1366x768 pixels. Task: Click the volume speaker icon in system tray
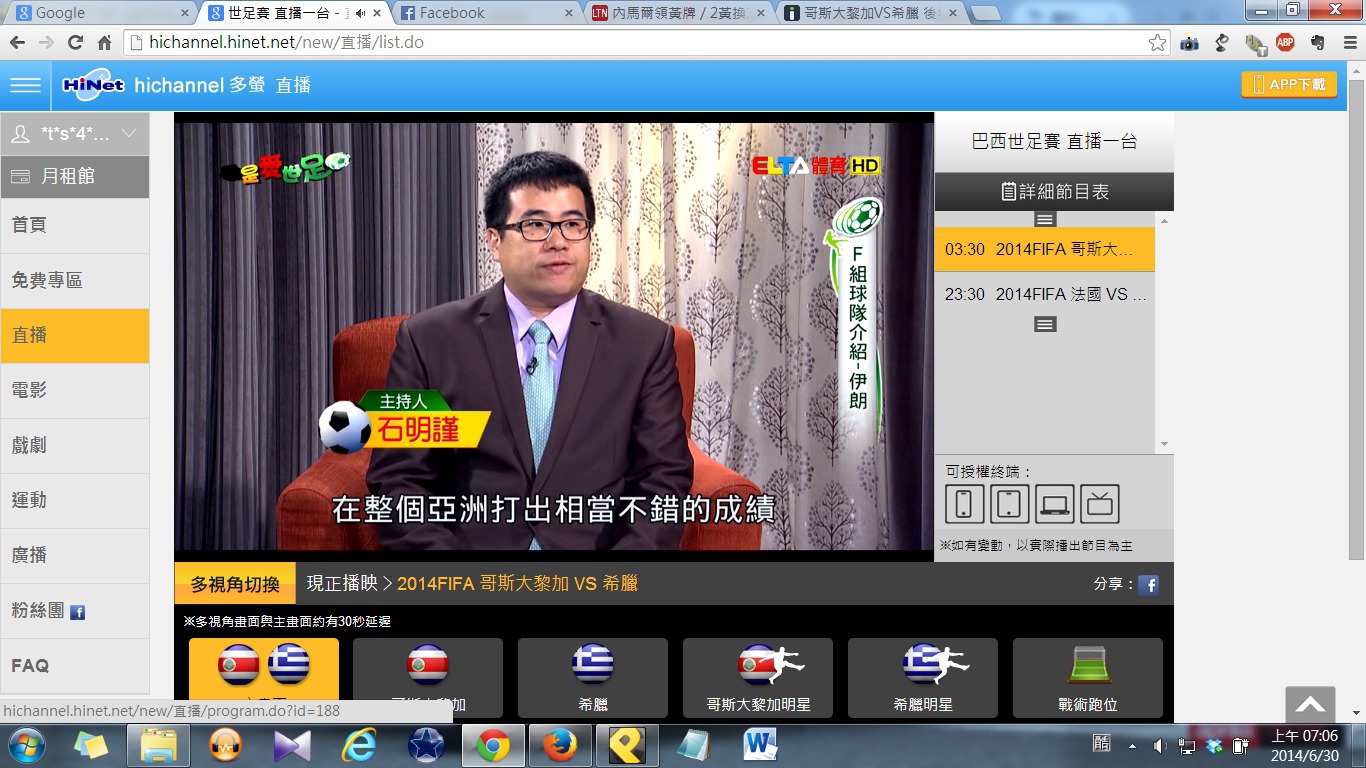tap(1160, 746)
